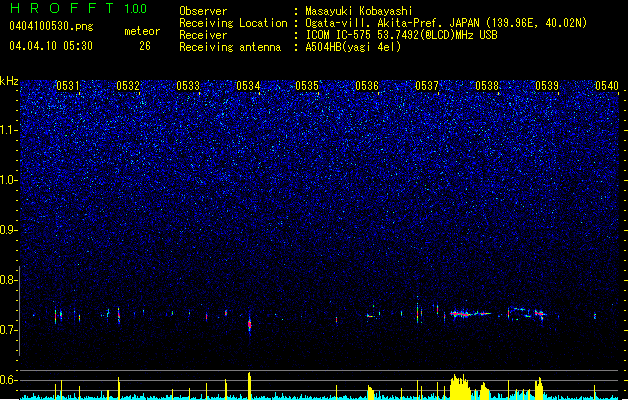Viewport: 629px width, 400px height.
Task: Click the Receiving Location value line
Action: click(446, 23)
